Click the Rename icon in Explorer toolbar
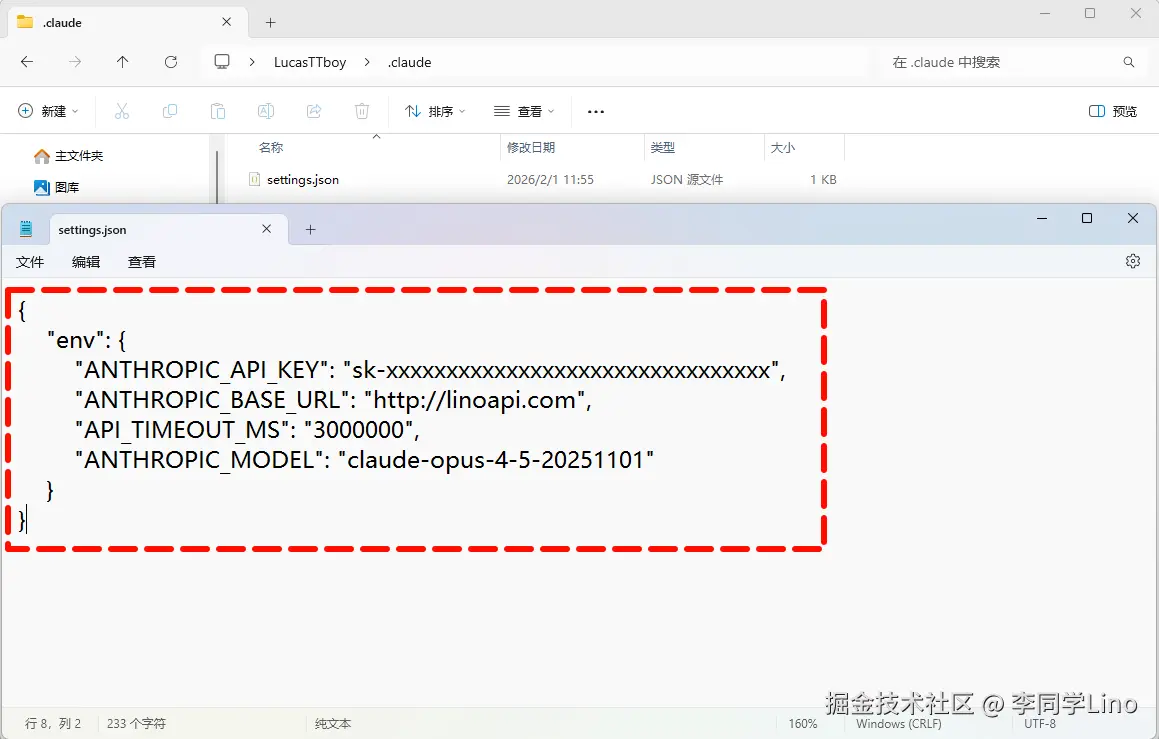Image resolution: width=1159 pixels, height=739 pixels. point(265,112)
